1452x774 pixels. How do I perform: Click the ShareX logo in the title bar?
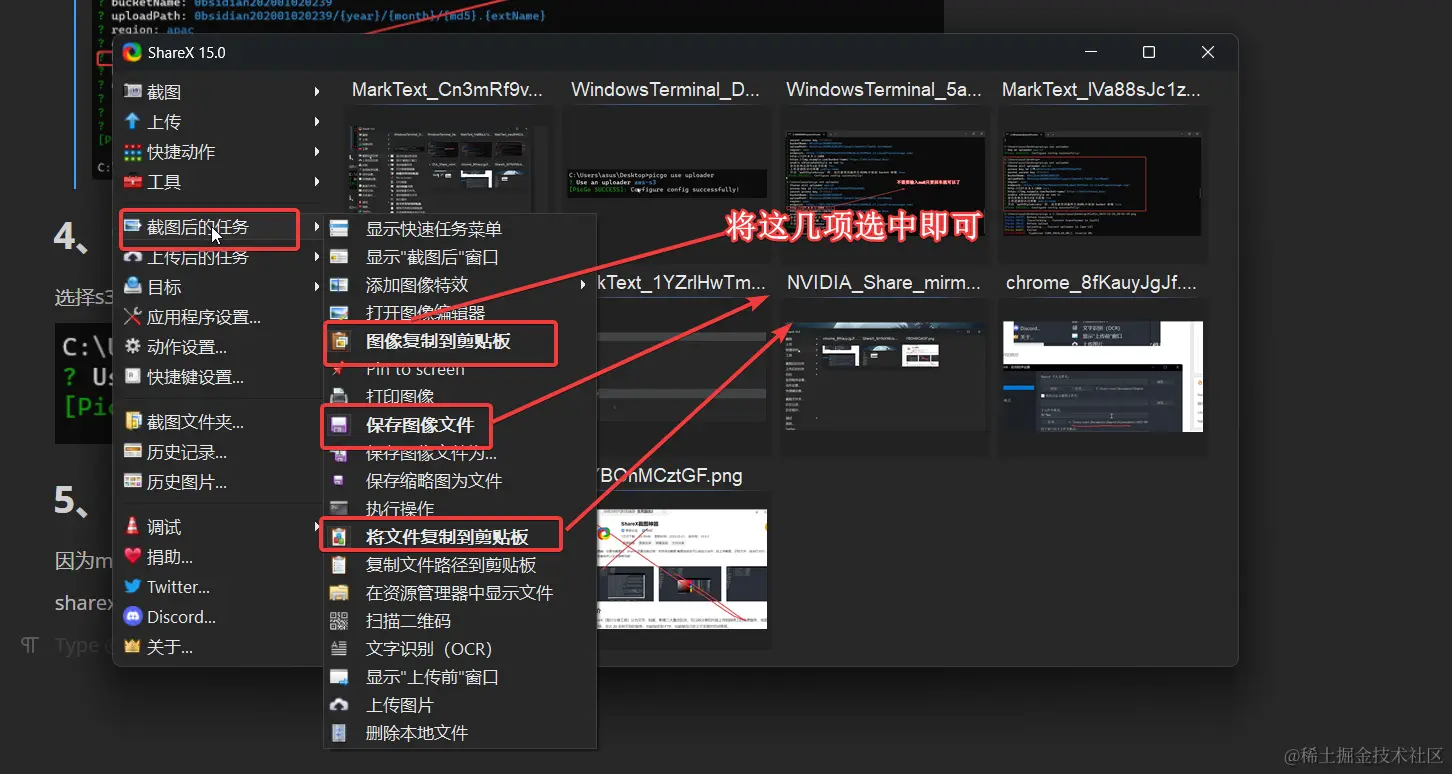(x=132, y=53)
